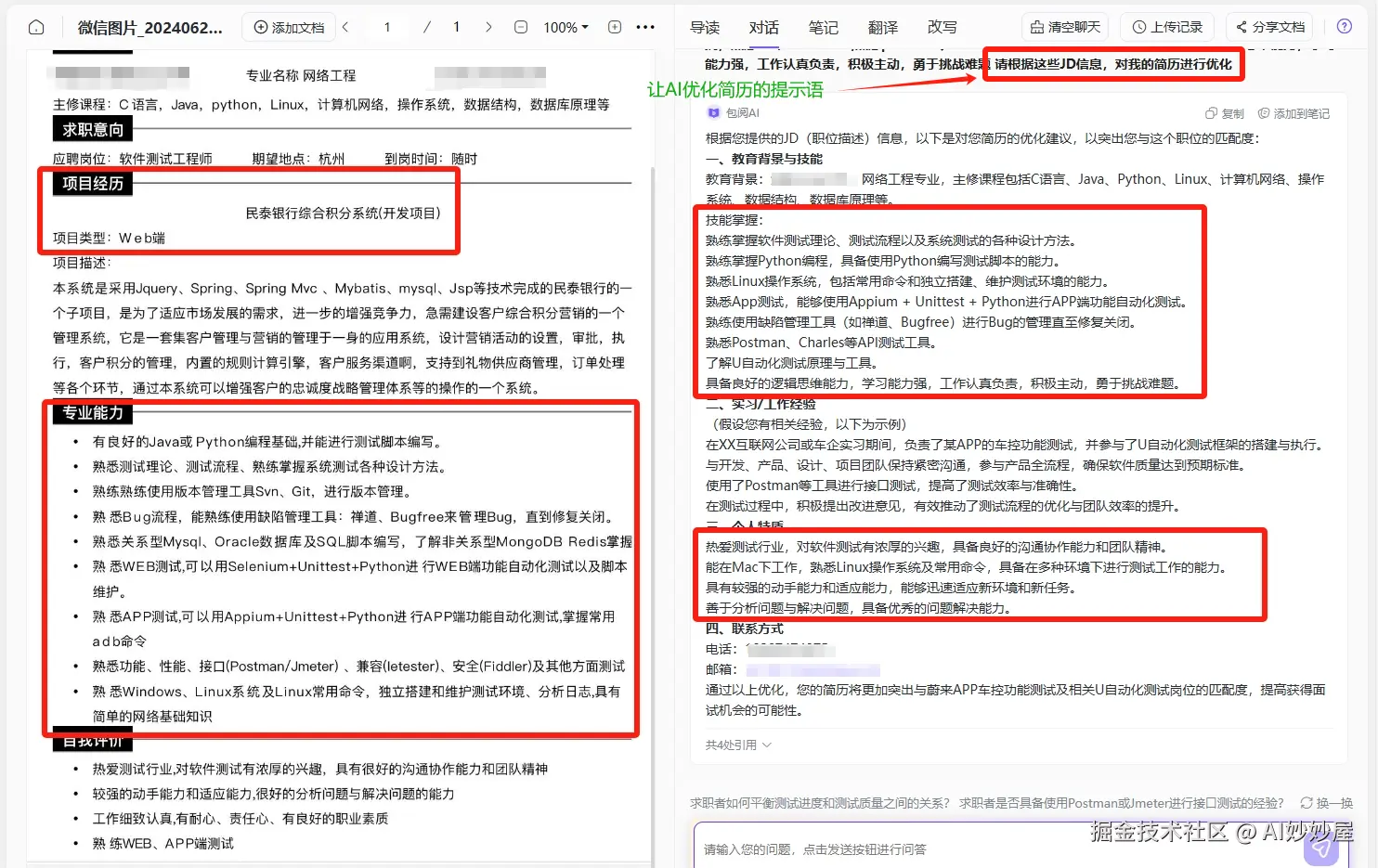Click the text 项目类型: Web端

click(x=109, y=238)
